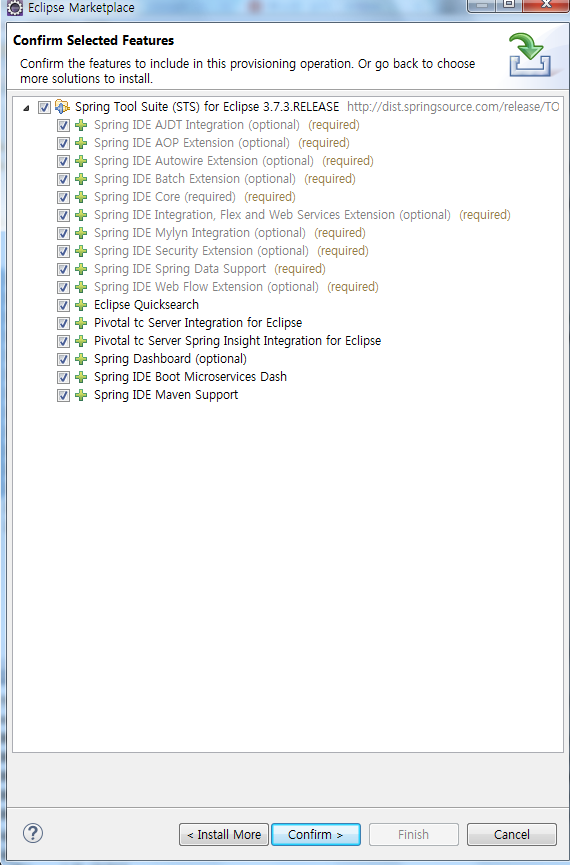Toggle Spring IDE Integration, Flex and Web Services checkbox
The width and height of the screenshot is (570, 865).
[63, 215]
